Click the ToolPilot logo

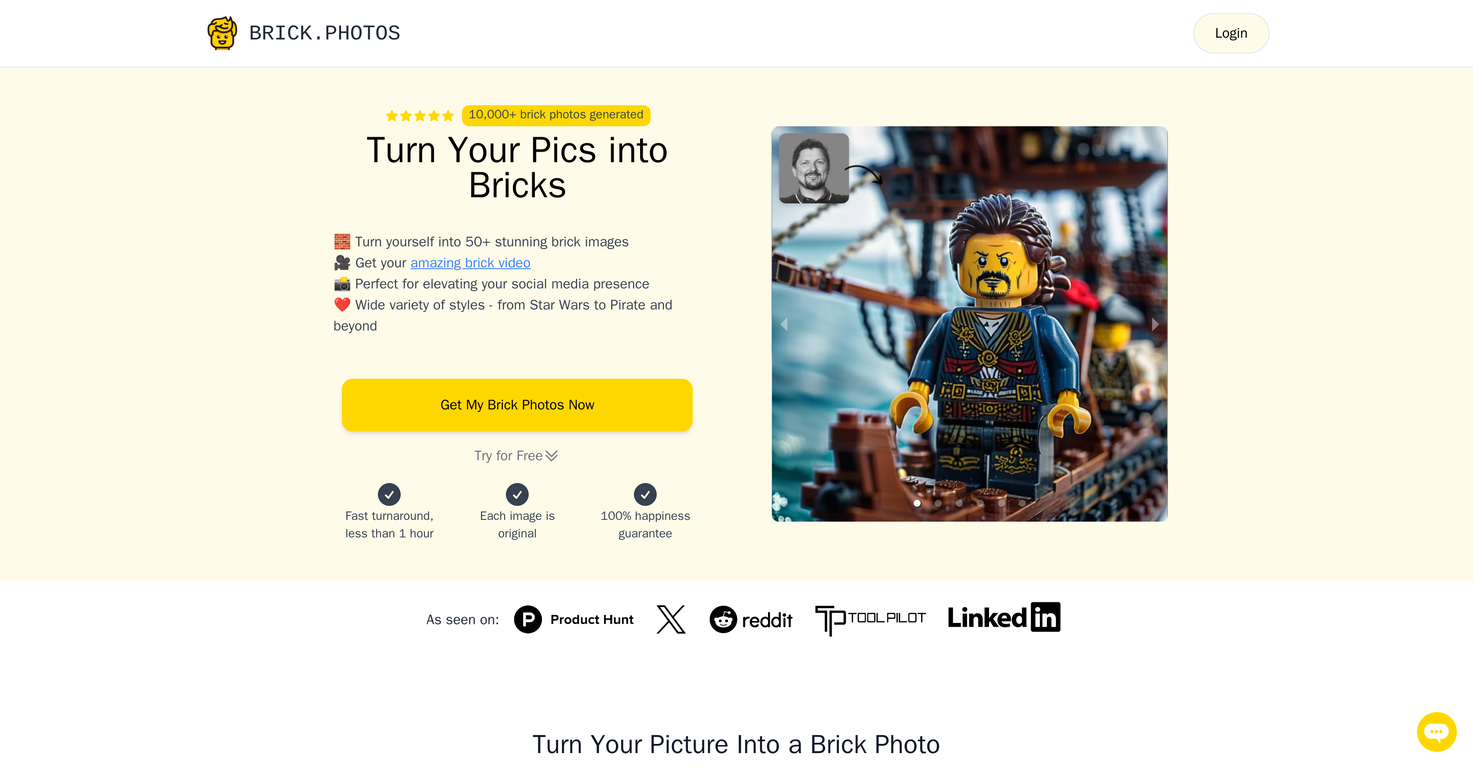pos(870,620)
